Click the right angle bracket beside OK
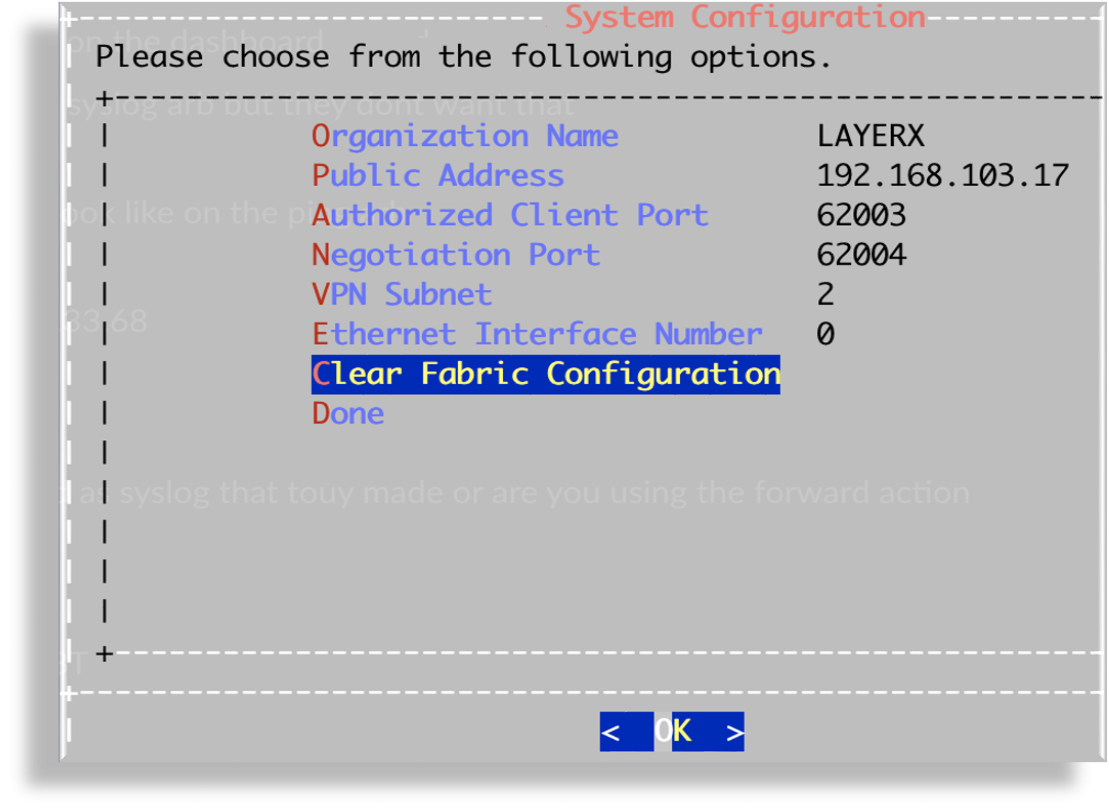Screen dimensions: 1109x811 735,733
